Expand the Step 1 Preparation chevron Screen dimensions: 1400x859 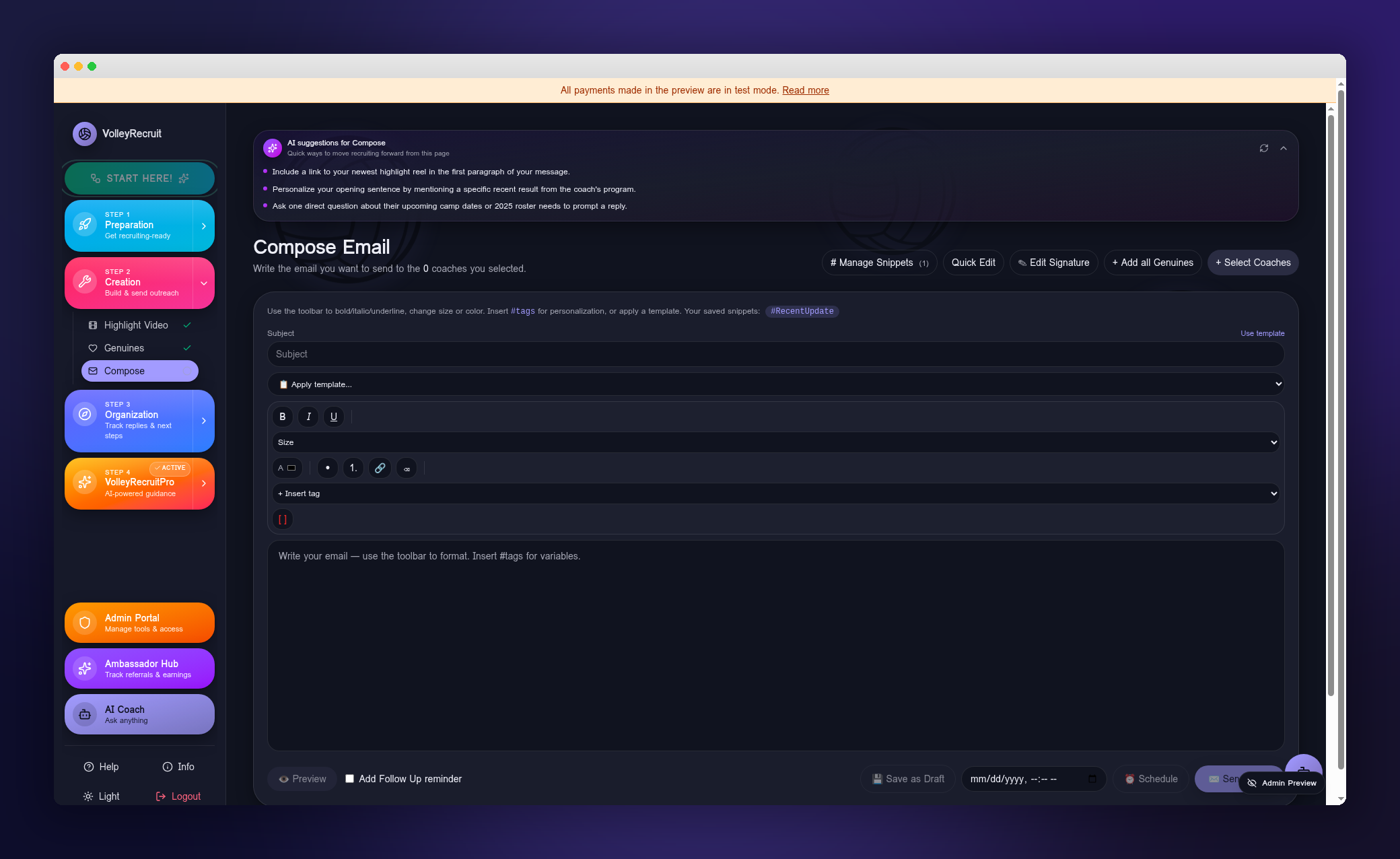coord(204,226)
